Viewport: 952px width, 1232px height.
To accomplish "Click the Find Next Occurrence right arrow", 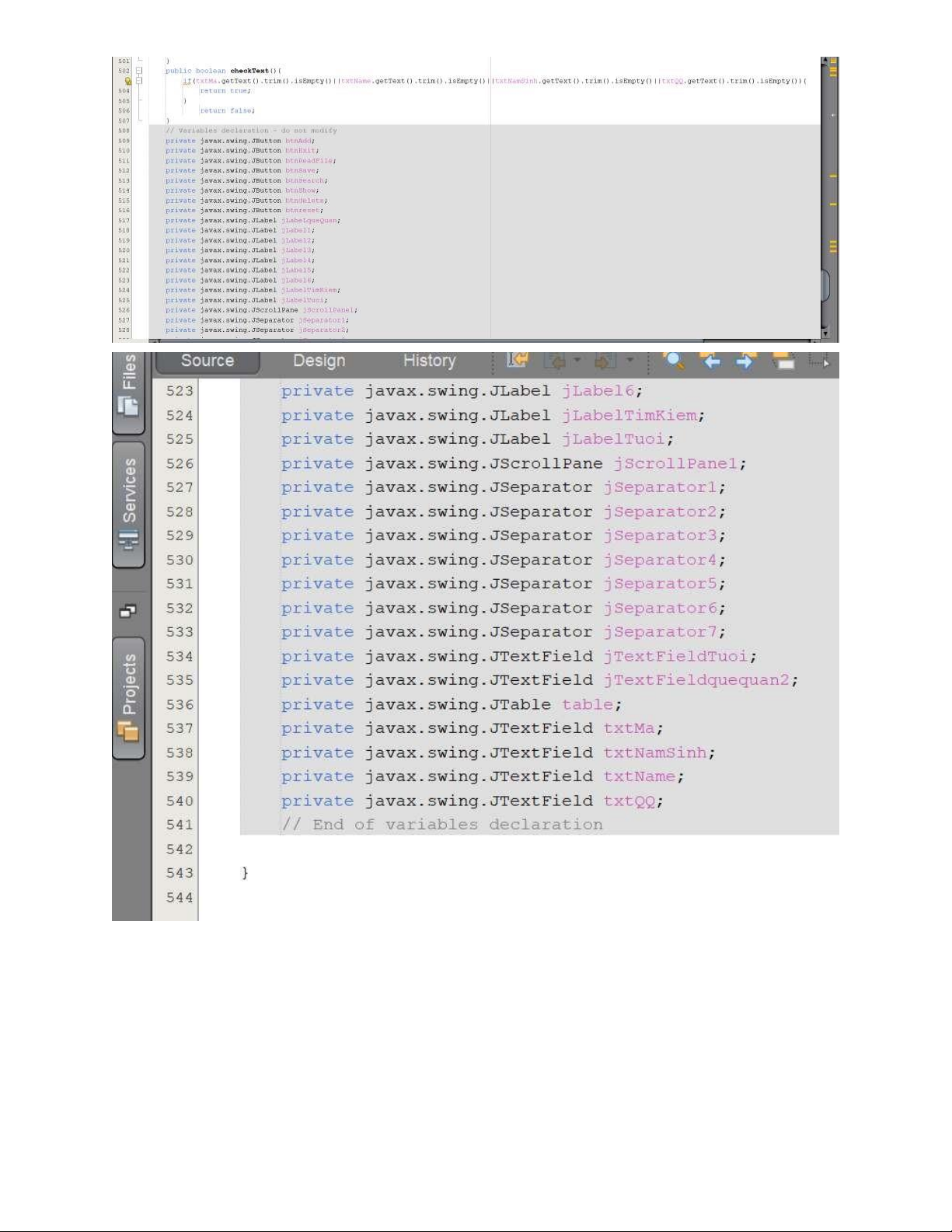I will (x=745, y=361).
